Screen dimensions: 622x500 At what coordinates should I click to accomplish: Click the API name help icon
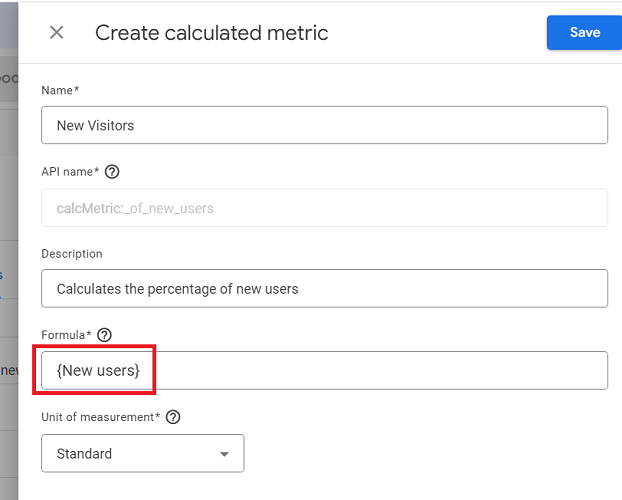click(112, 171)
